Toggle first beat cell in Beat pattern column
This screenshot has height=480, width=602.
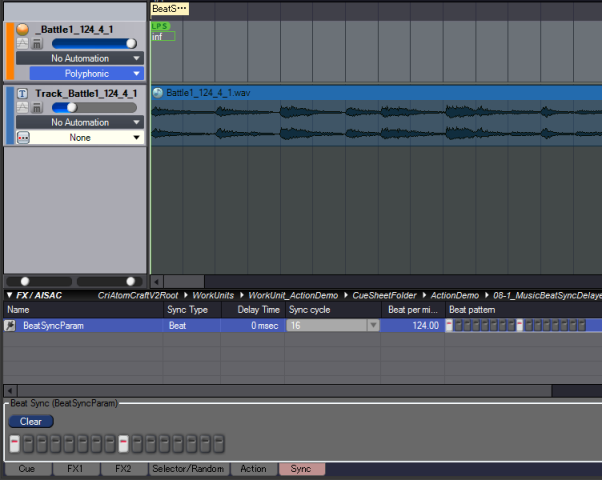click(x=449, y=326)
